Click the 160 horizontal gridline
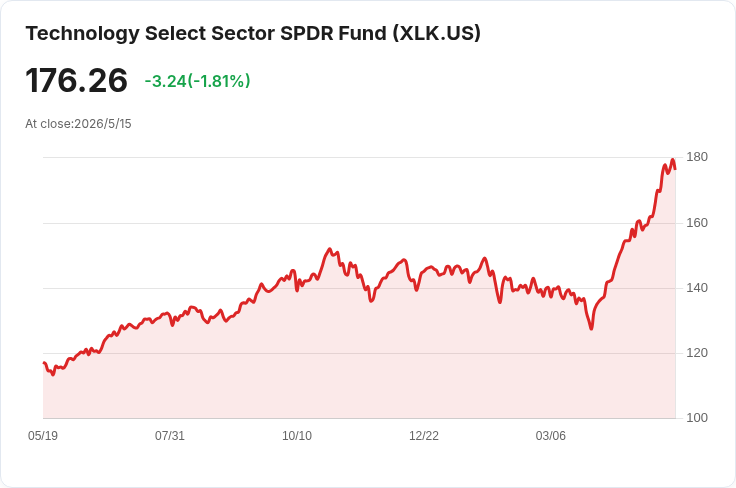 pos(360,223)
